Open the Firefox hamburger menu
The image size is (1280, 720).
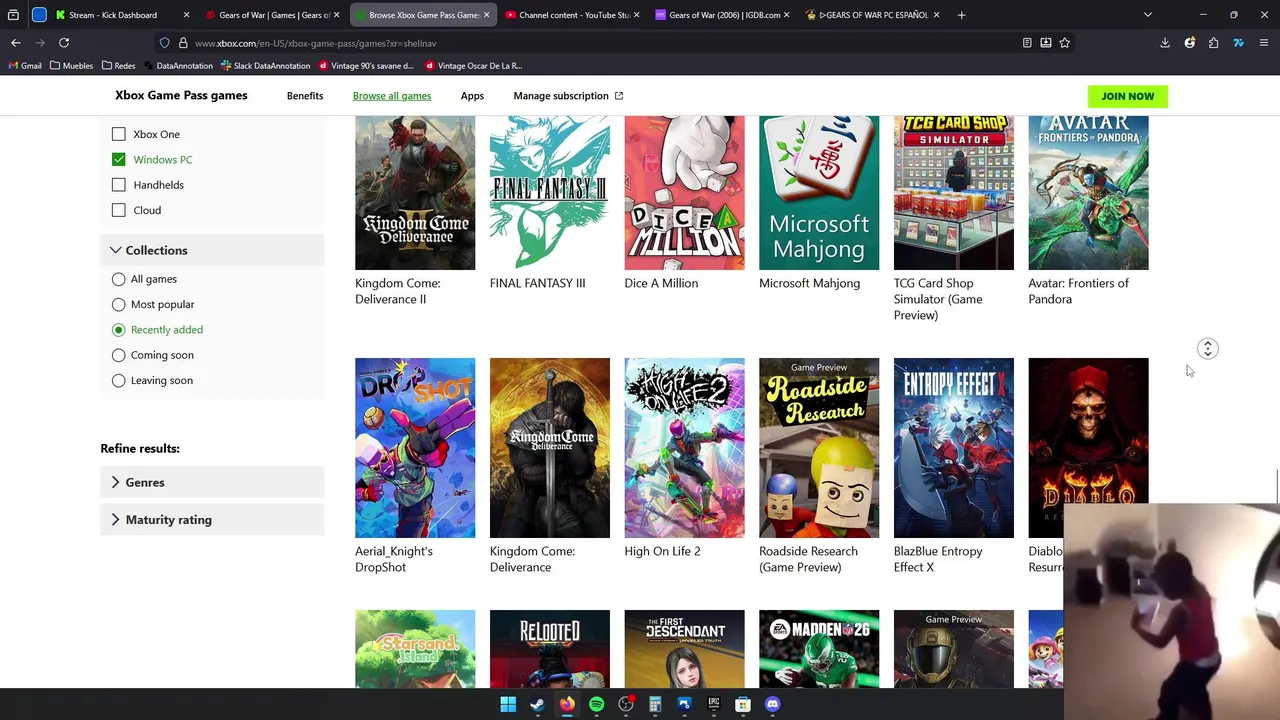(x=1264, y=43)
